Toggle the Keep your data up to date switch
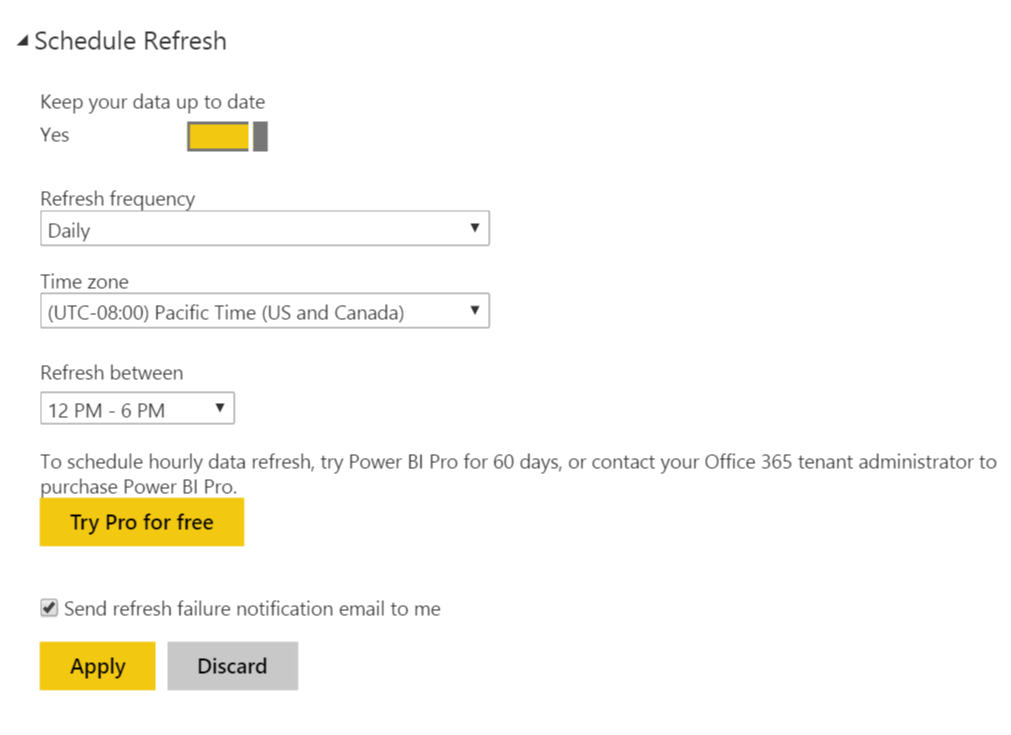The image size is (1011, 735). 227,136
